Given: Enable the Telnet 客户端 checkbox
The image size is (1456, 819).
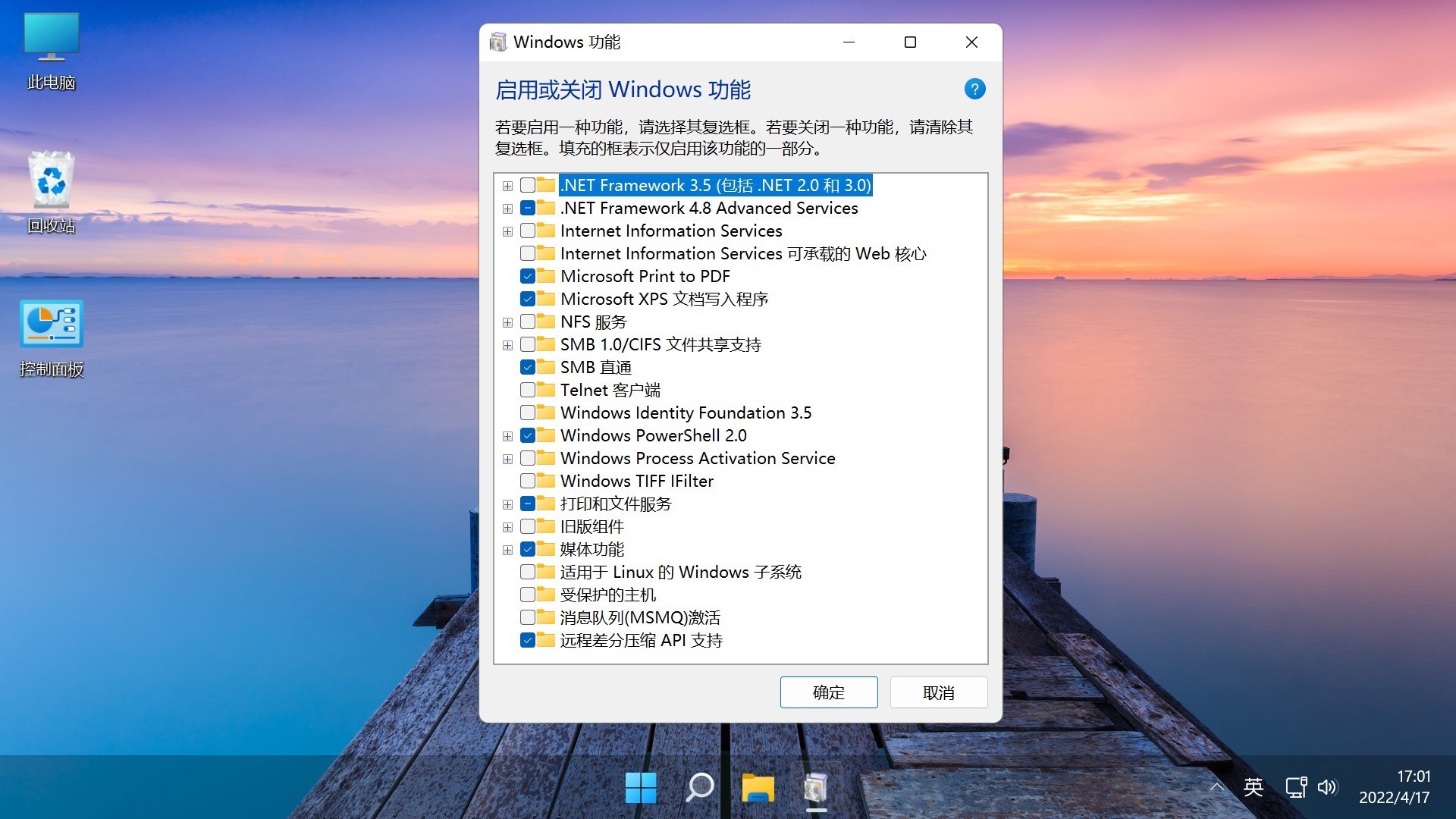Looking at the screenshot, I should click(x=528, y=390).
